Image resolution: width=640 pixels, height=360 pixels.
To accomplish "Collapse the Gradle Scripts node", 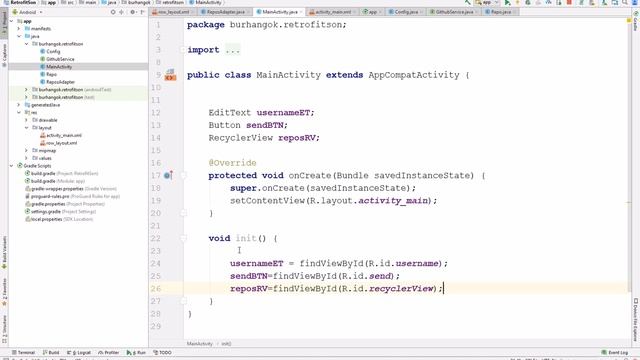I will tap(11, 166).
